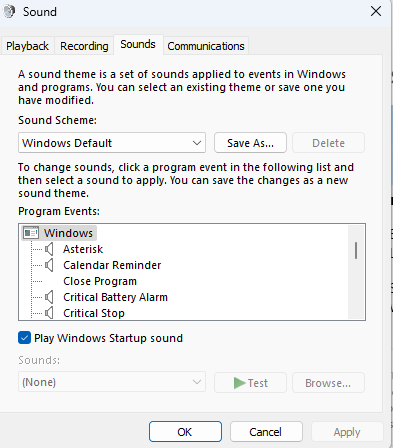Click the Browse... button
This screenshot has height=448, width=393.
click(328, 383)
